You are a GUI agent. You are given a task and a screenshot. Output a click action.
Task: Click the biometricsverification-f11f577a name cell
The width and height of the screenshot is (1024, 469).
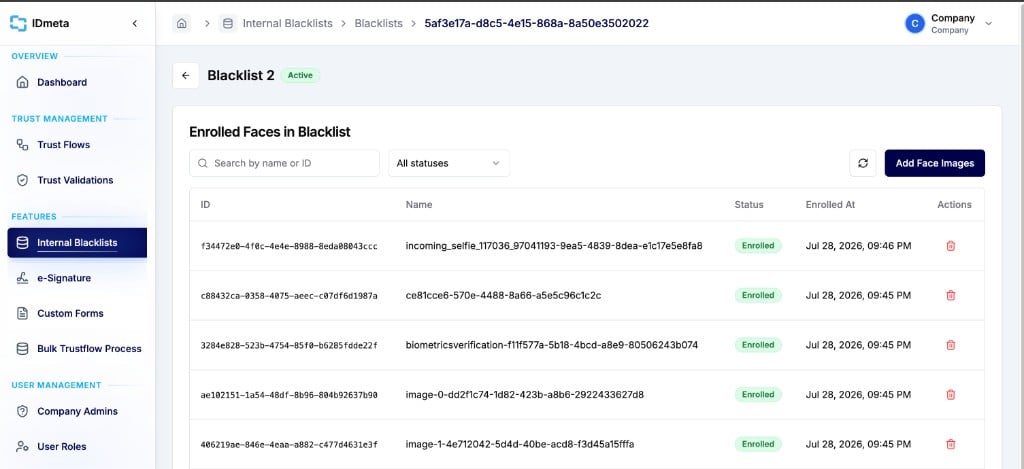click(x=551, y=345)
